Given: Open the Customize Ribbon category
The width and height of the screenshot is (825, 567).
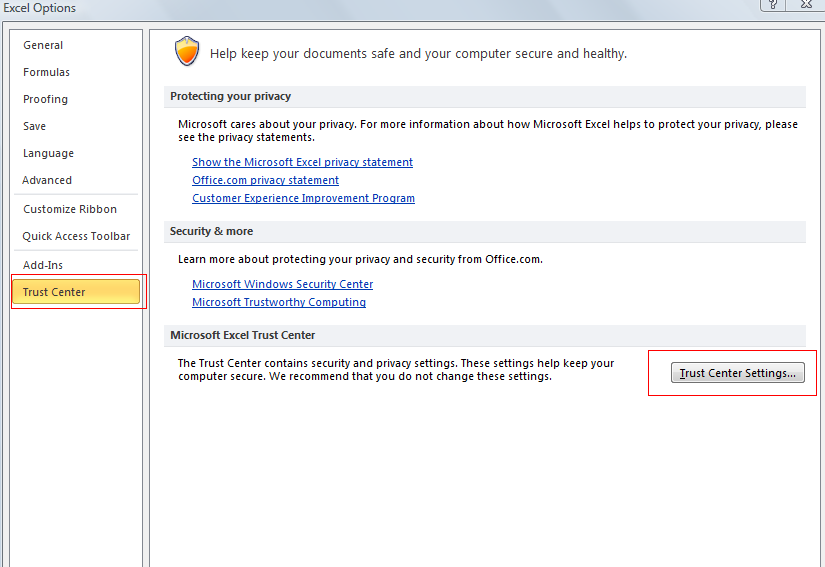Looking at the screenshot, I should [x=70, y=209].
